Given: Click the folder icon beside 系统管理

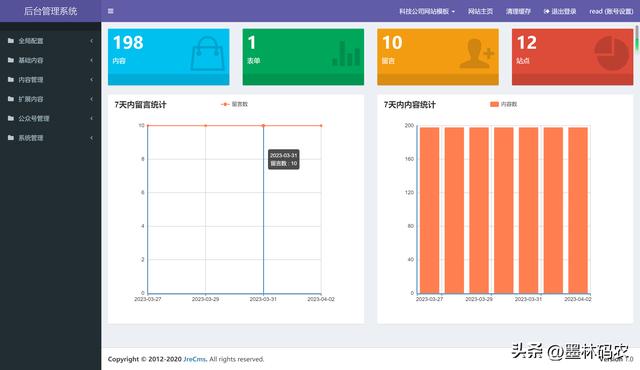Looking at the screenshot, I should pos(11,138).
